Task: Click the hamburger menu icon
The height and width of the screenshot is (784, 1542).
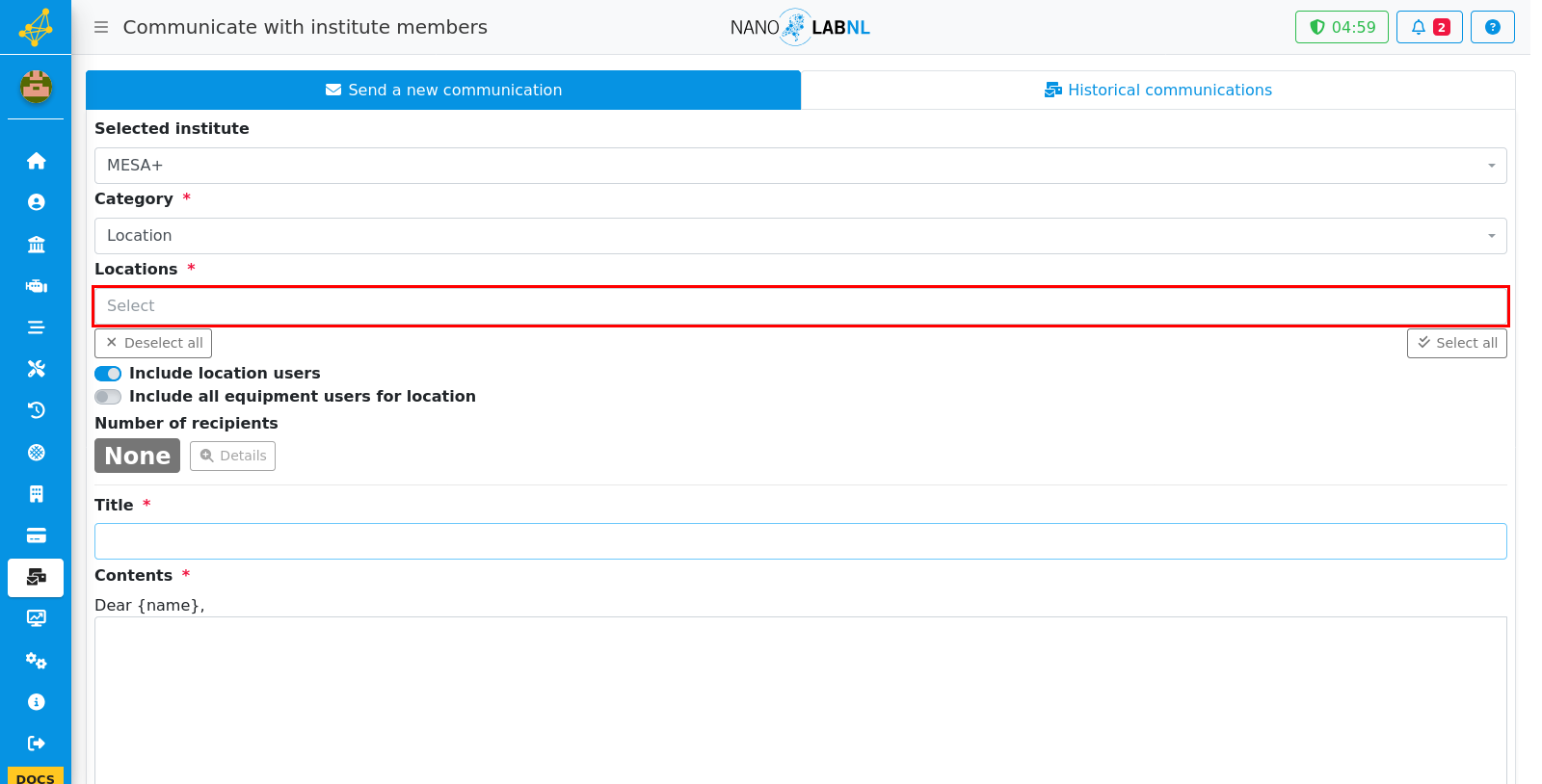Action: (101, 27)
